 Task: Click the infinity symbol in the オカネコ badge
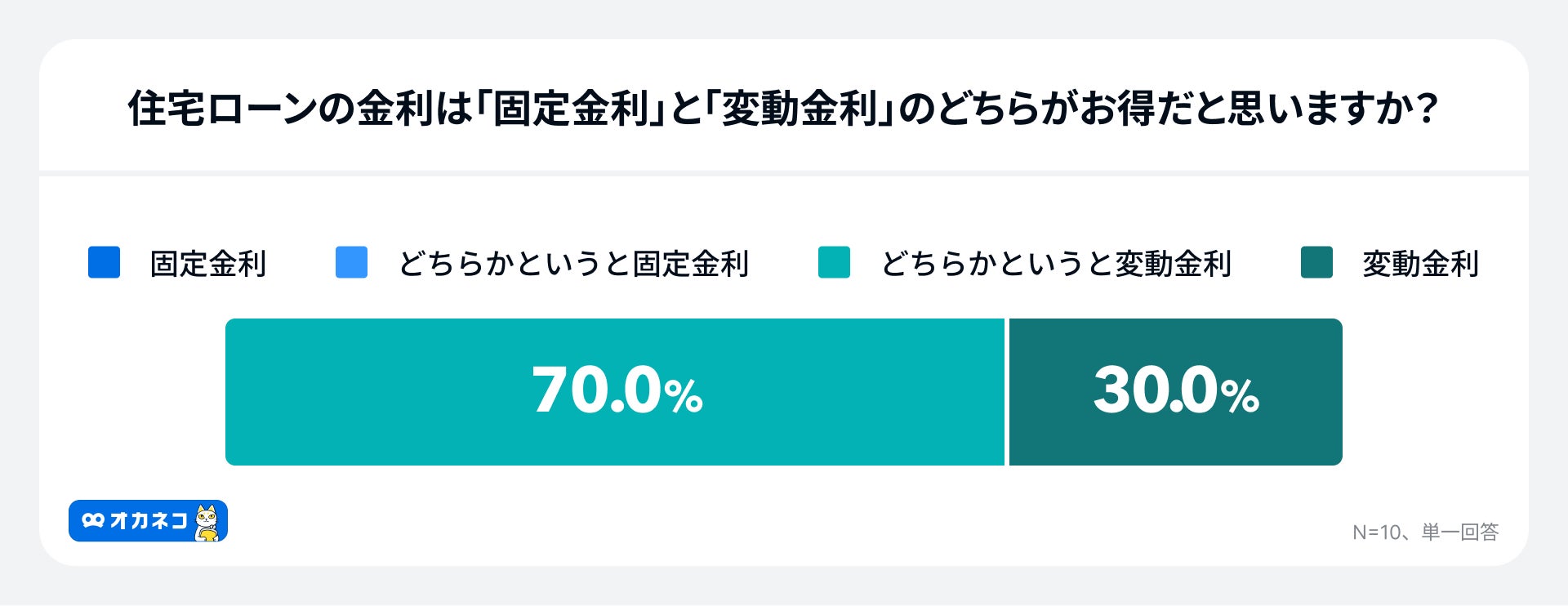[93, 520]
